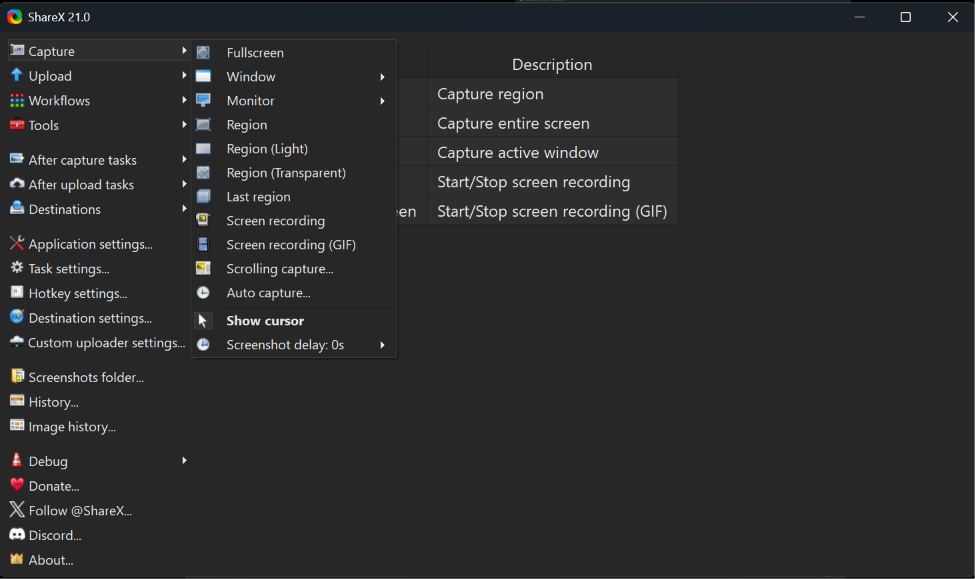This screenshot has height=579, width=975.
Task: Click the Task settings gear icon
Action: point(17,268)
